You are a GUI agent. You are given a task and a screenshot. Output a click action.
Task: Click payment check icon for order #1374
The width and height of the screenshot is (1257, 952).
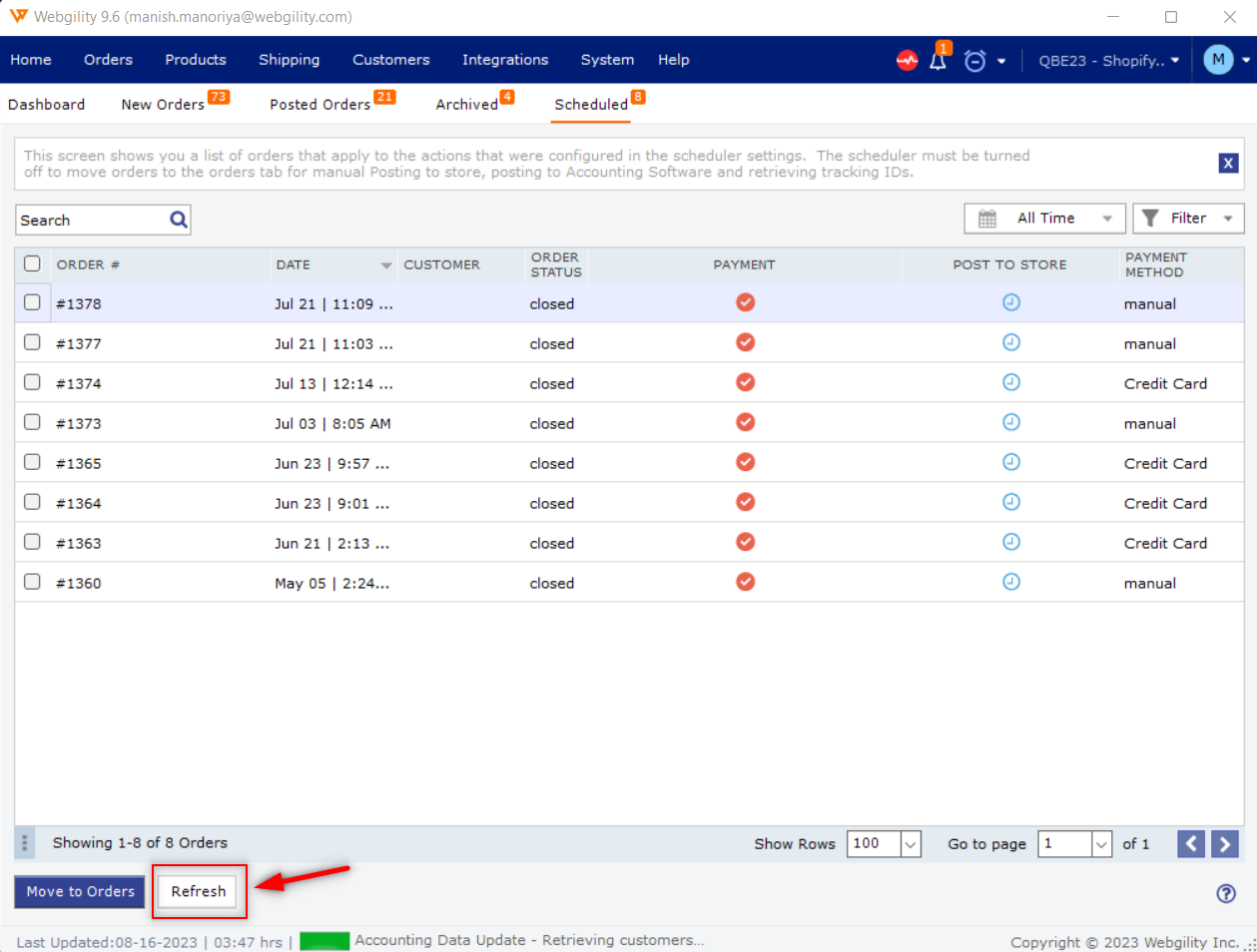[x=745, y=382]
